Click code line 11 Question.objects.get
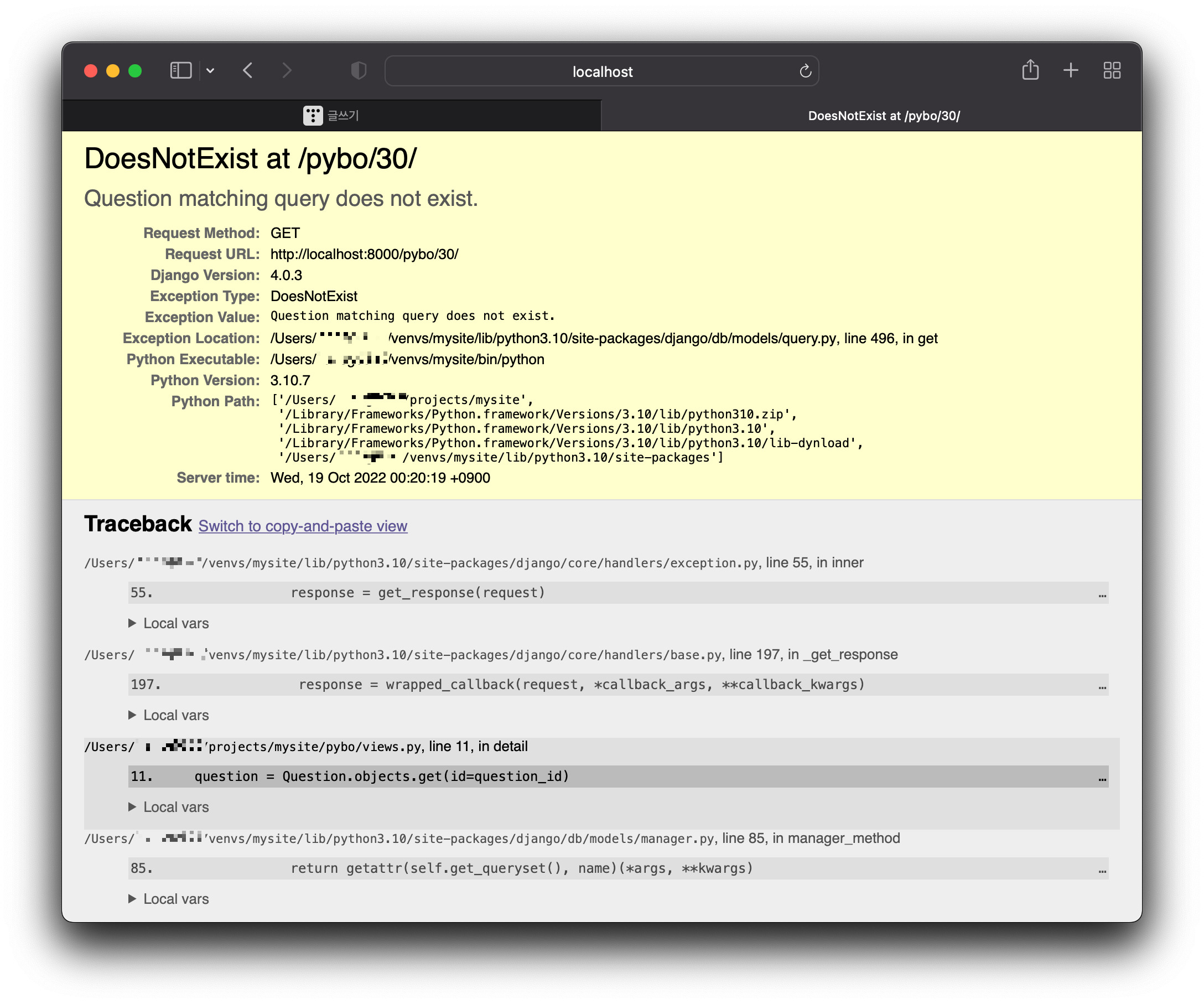1204x1004 pixels. tap(381, 777)
